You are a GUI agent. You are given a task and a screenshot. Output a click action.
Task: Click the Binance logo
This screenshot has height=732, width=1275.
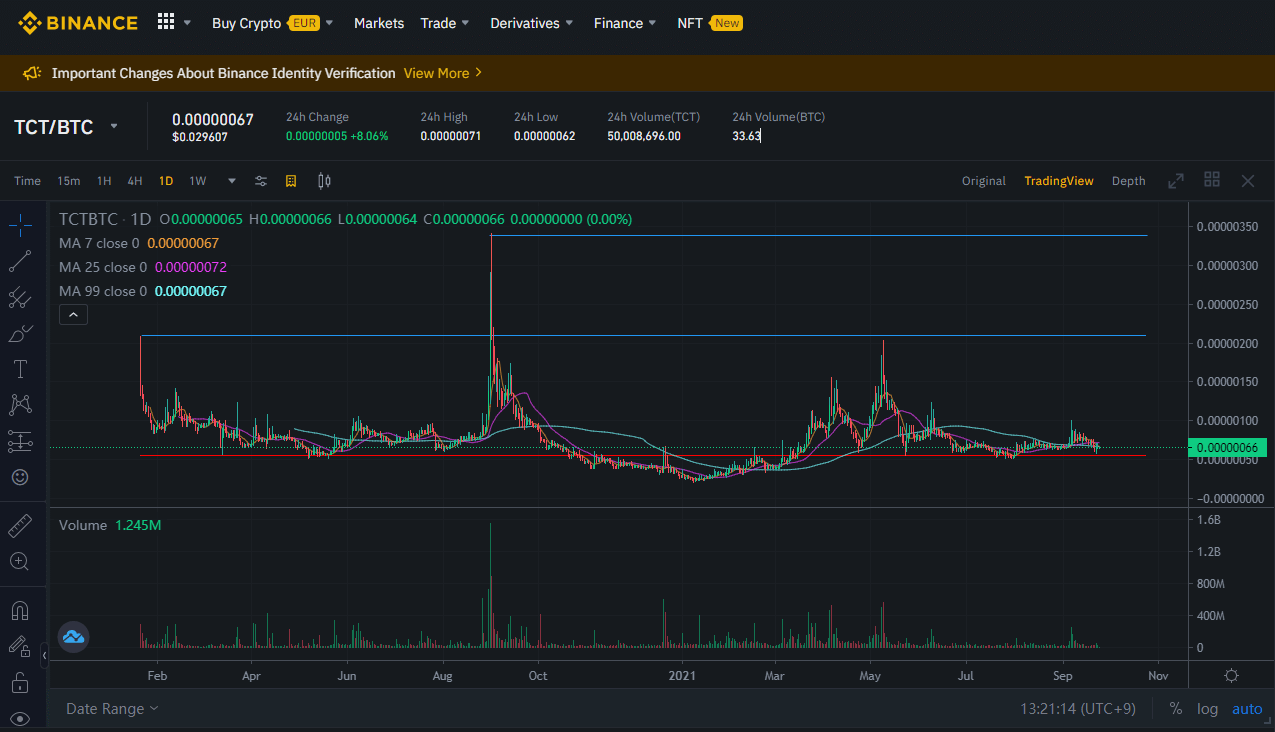pyautogui.click(x=78, y=22)
